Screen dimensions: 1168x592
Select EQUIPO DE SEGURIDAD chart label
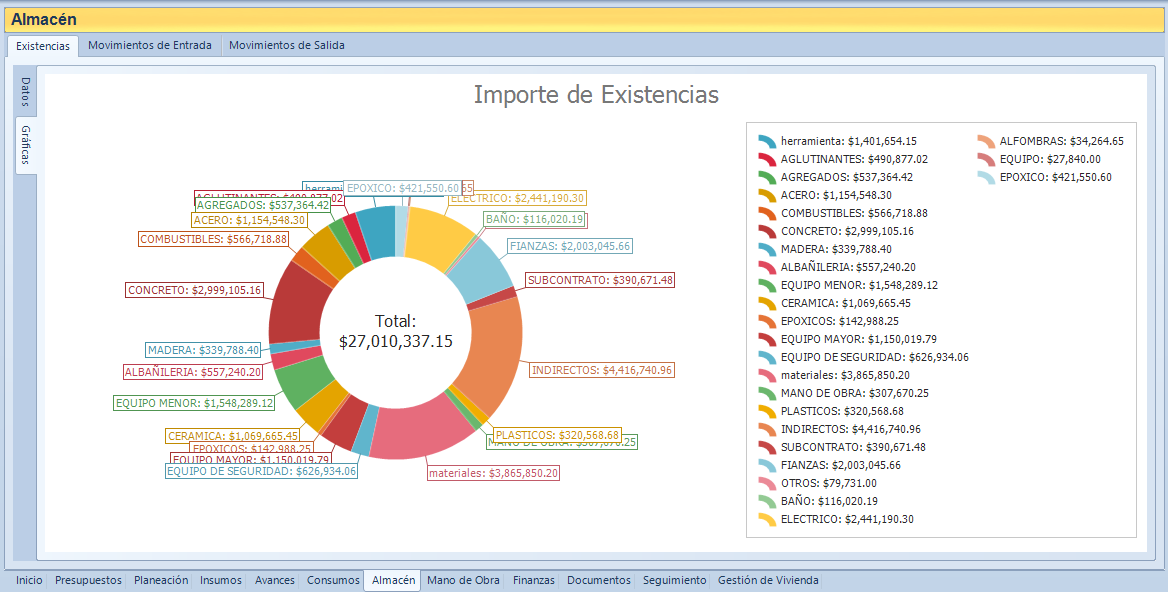[x=261, y=471]
